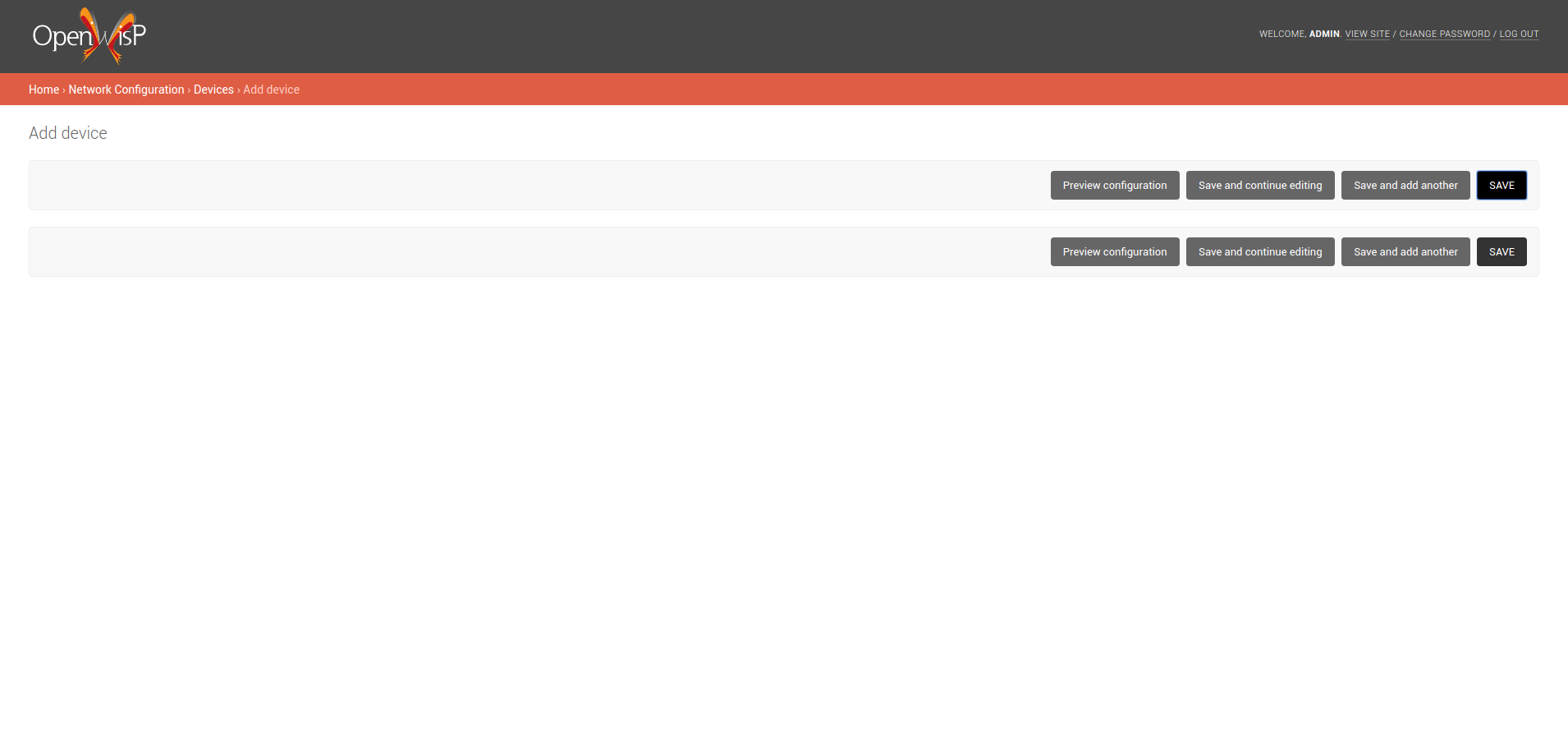The height and width of the screenshot is (750, 1568).
Task: Open the VIEW SITE link
Action: point(1366,34)
